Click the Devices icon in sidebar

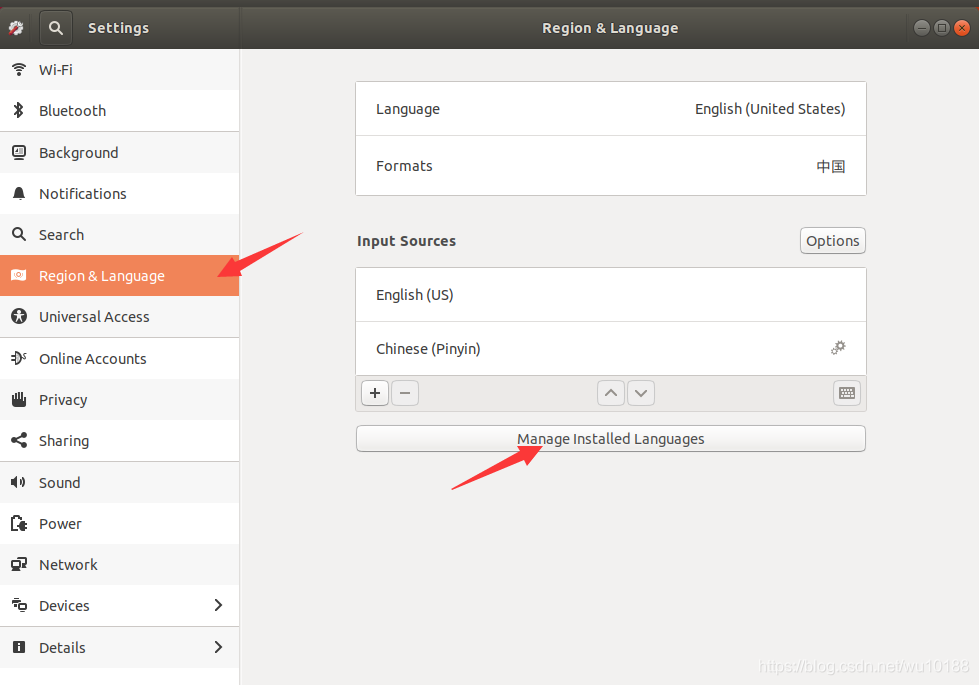click(19, 605)
